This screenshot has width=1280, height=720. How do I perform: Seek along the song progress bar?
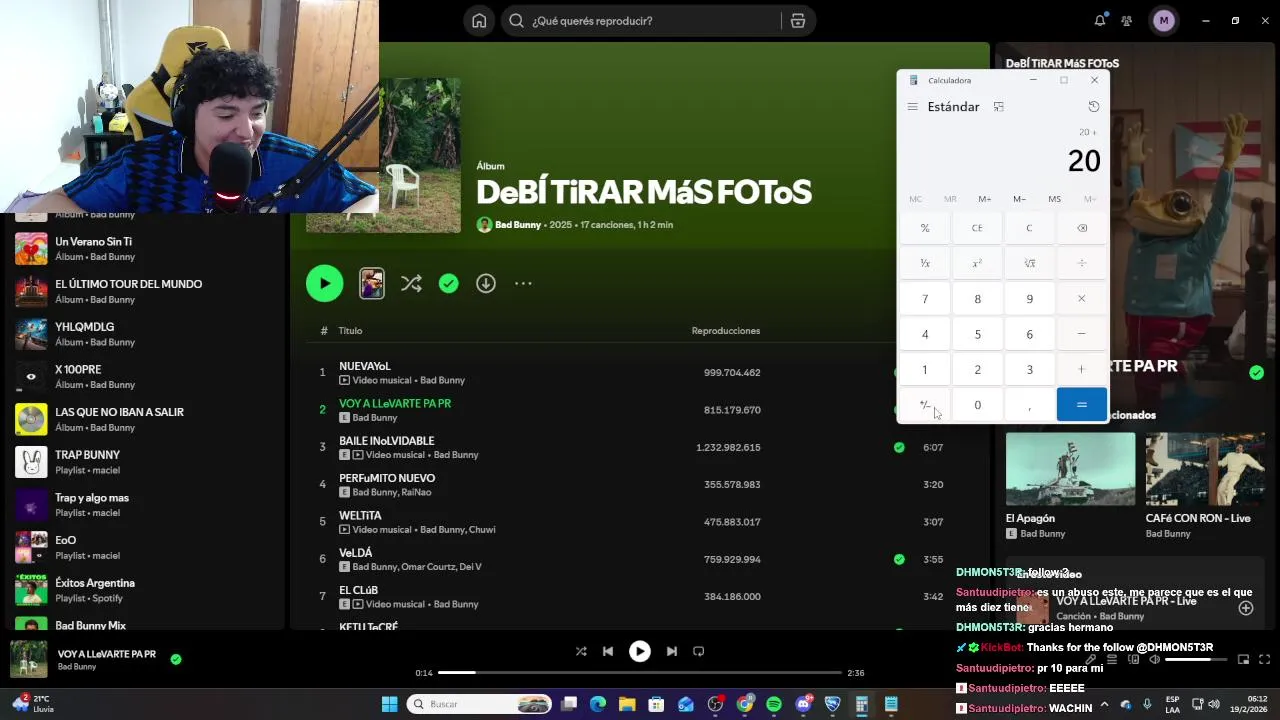pos(640,673)
